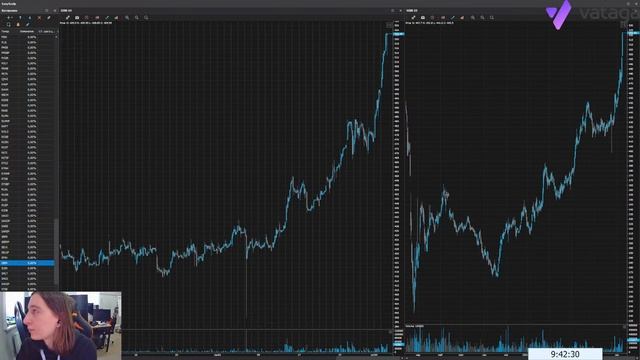The width and height of the screenshot is (640, 360).
Task: Click the bar chart type icon in left chart toolbar
Action: [x=116, y=18]
